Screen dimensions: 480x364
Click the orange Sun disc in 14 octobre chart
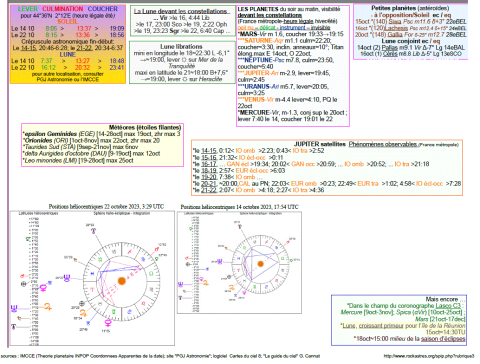coord(261,264)
